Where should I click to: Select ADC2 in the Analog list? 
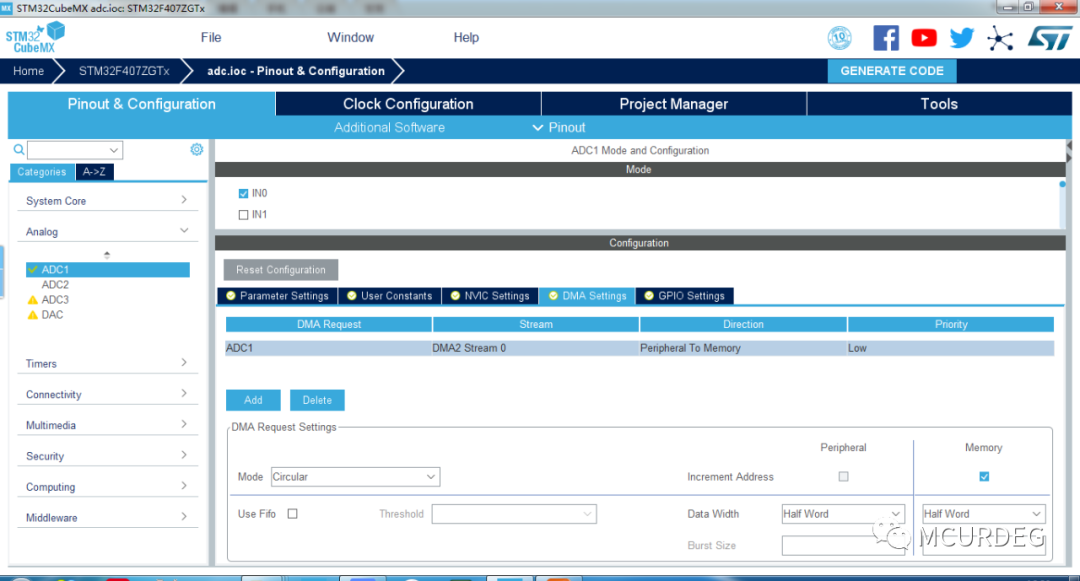[x=55, y=285]
